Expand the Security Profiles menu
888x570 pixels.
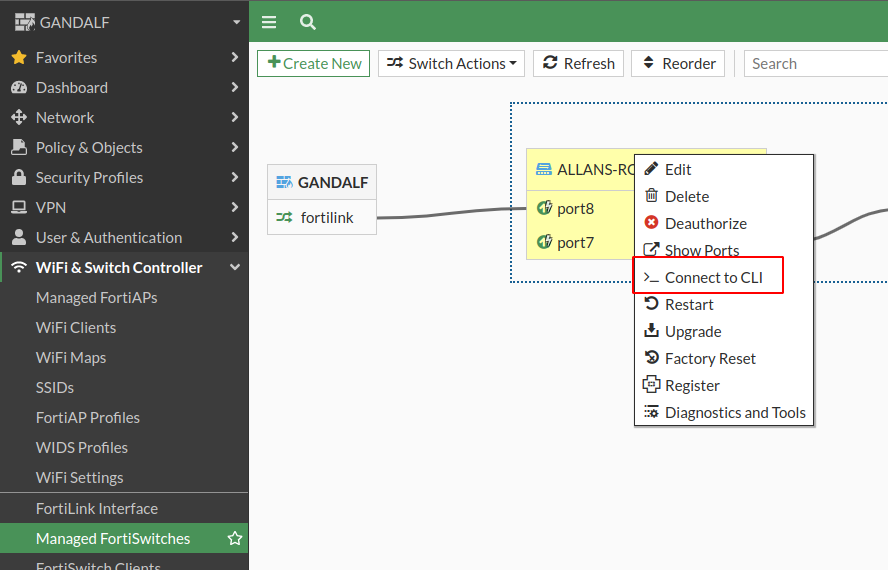(235, 178)
